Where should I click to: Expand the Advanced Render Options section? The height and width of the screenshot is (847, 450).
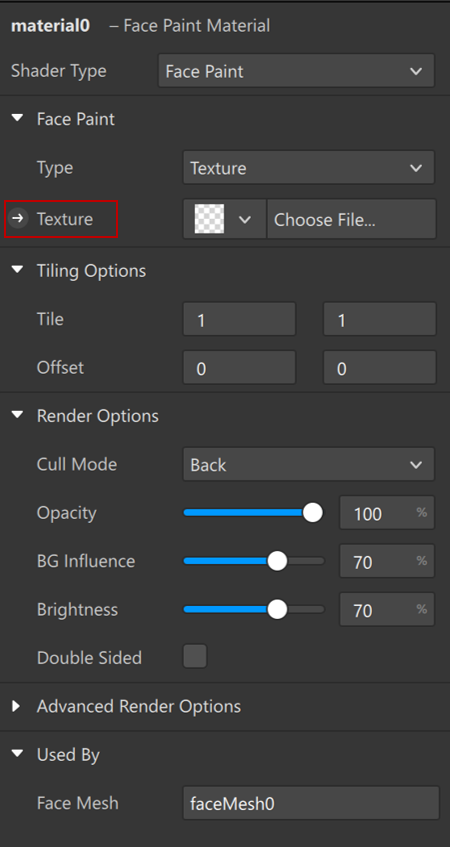pos(16,706)
